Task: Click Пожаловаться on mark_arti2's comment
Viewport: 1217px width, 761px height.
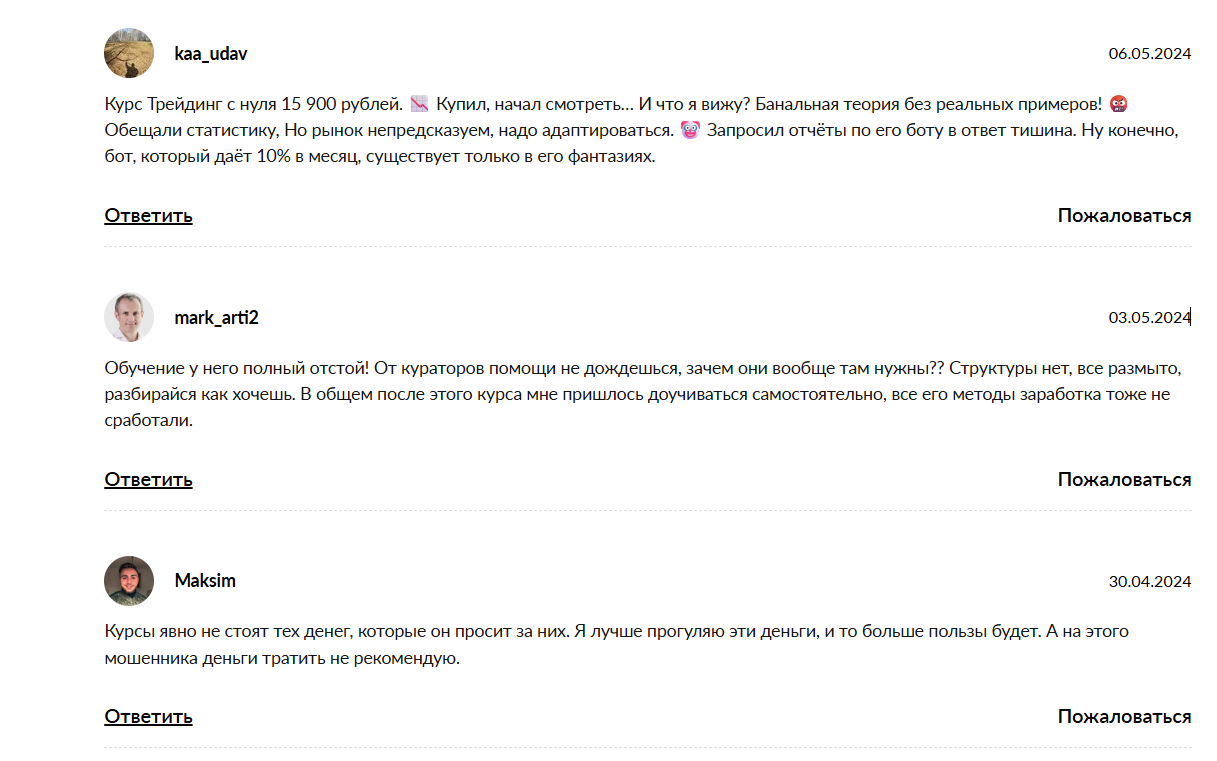Action: coord(1124,479)
